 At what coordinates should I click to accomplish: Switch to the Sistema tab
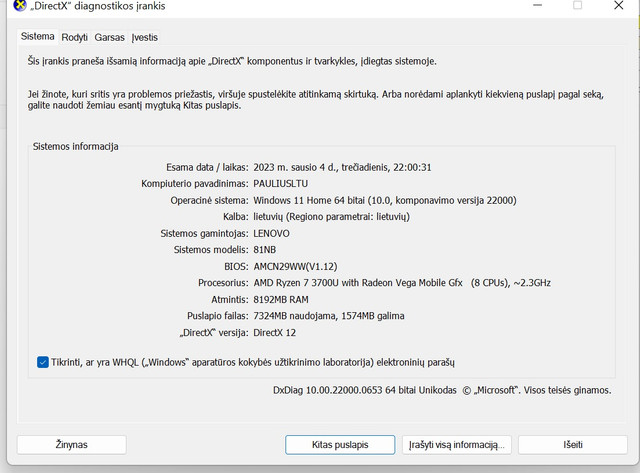coord(38,36)
